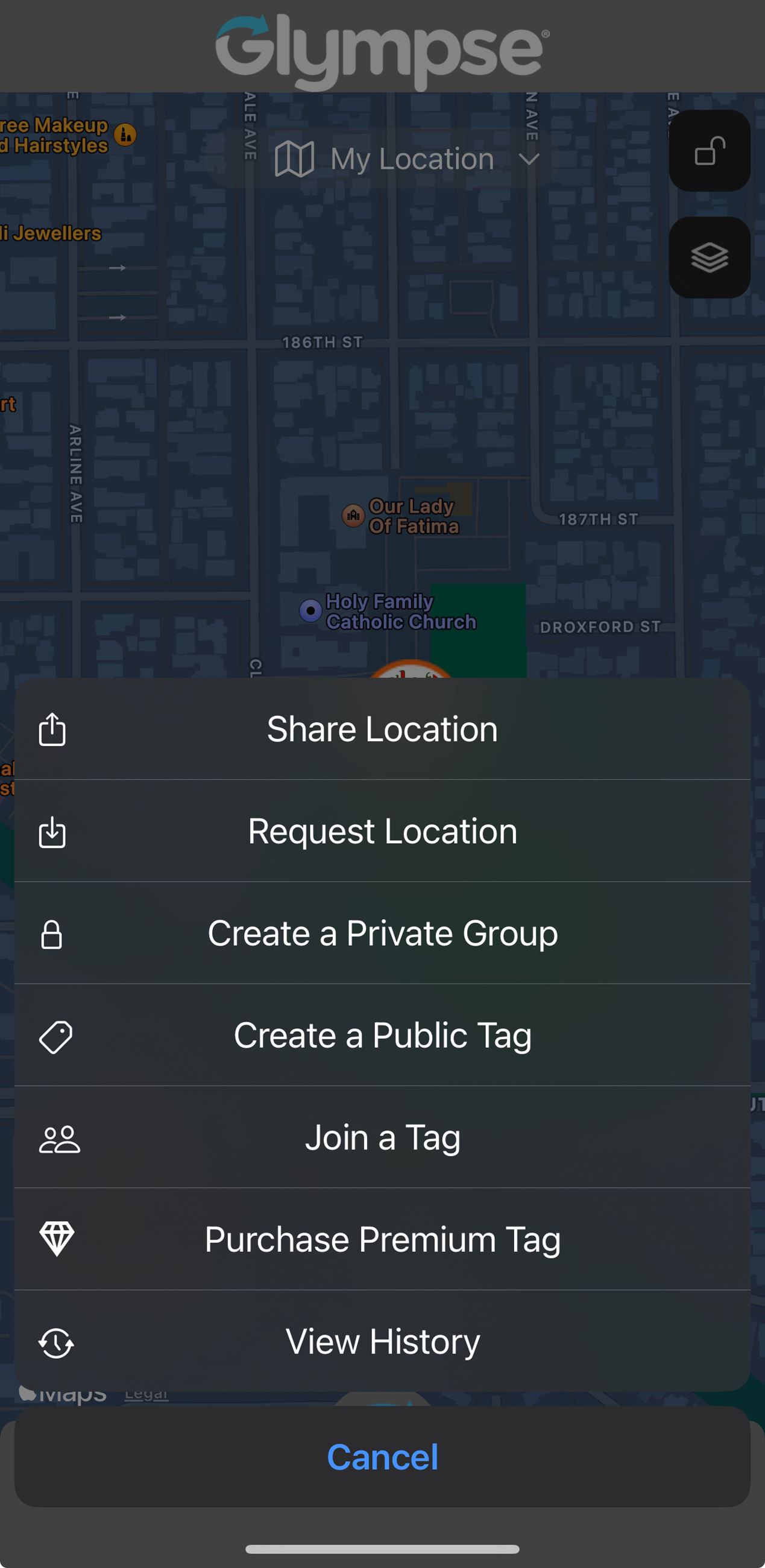Tap the diamond icon for Premium Tag
Screen dimensions: 765x1568
(57, 1239)
